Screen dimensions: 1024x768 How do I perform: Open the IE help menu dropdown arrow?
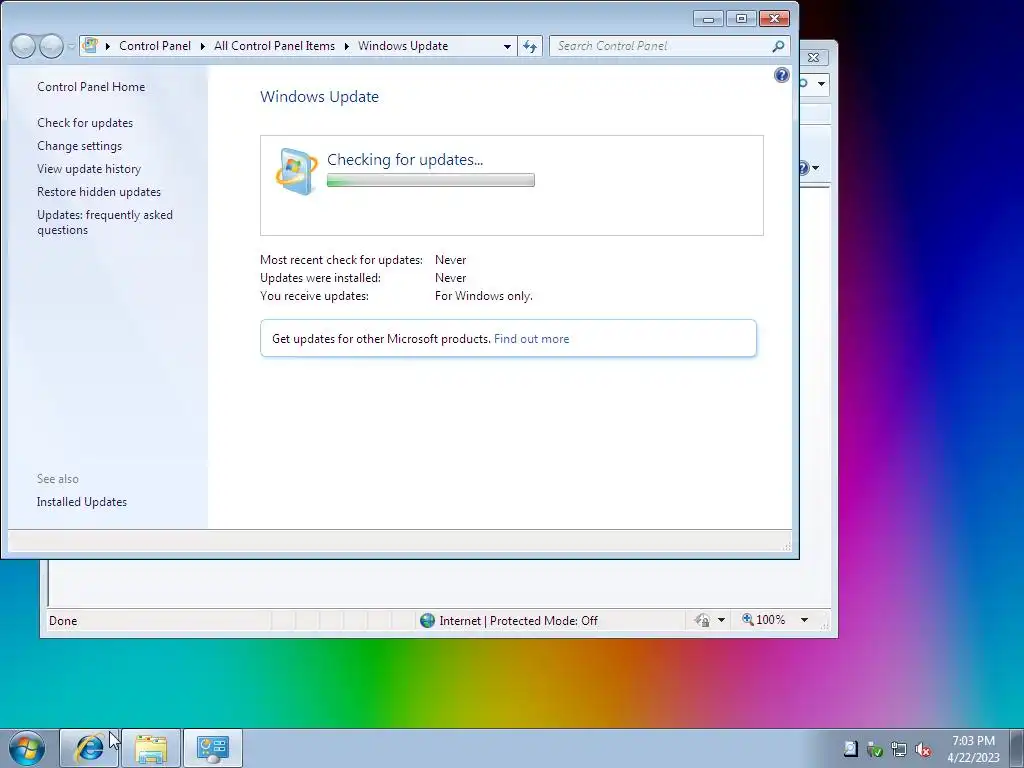pos(816,168)
